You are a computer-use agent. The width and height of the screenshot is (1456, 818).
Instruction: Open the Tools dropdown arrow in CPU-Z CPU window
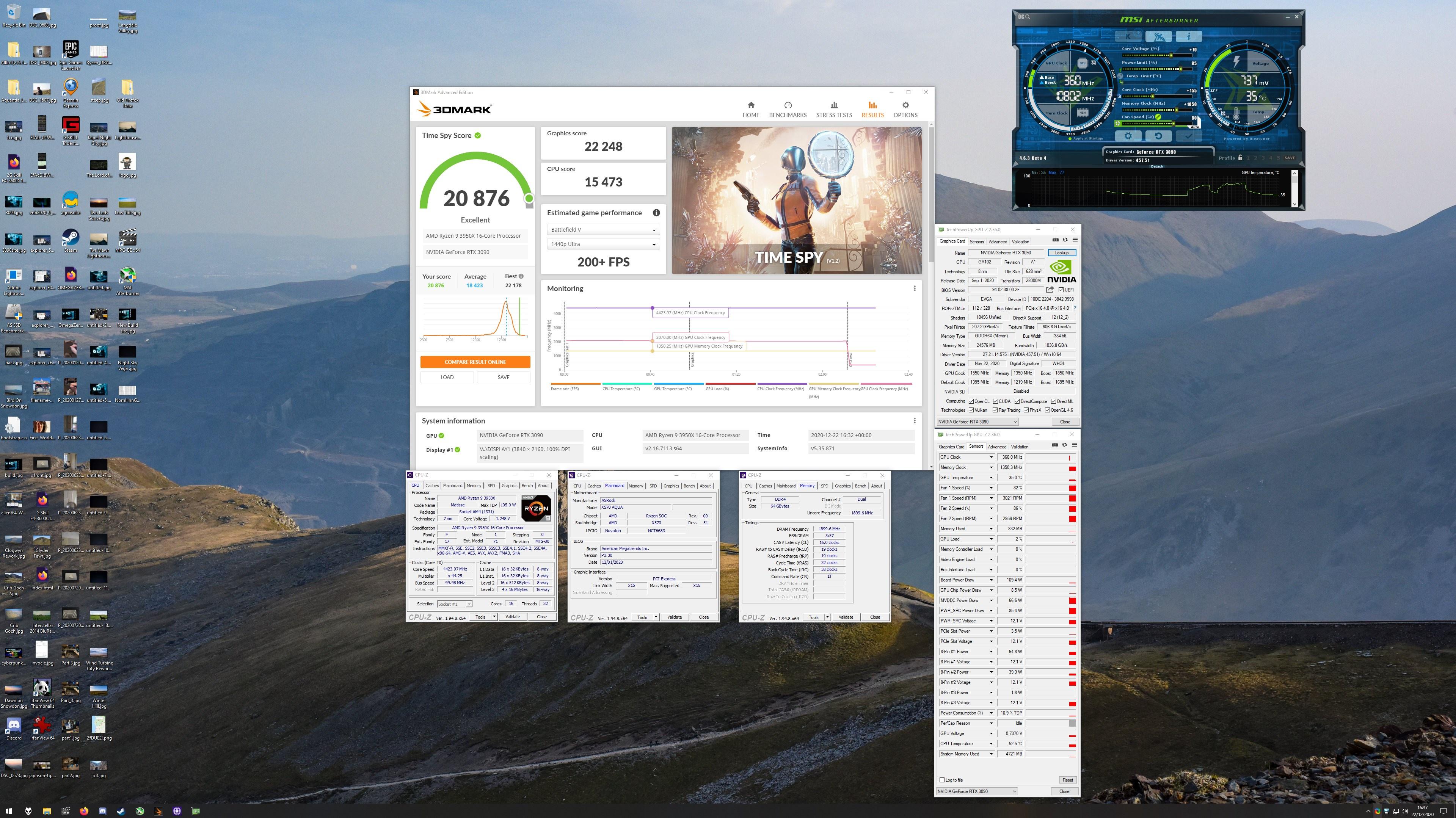[x=494, y=616]
